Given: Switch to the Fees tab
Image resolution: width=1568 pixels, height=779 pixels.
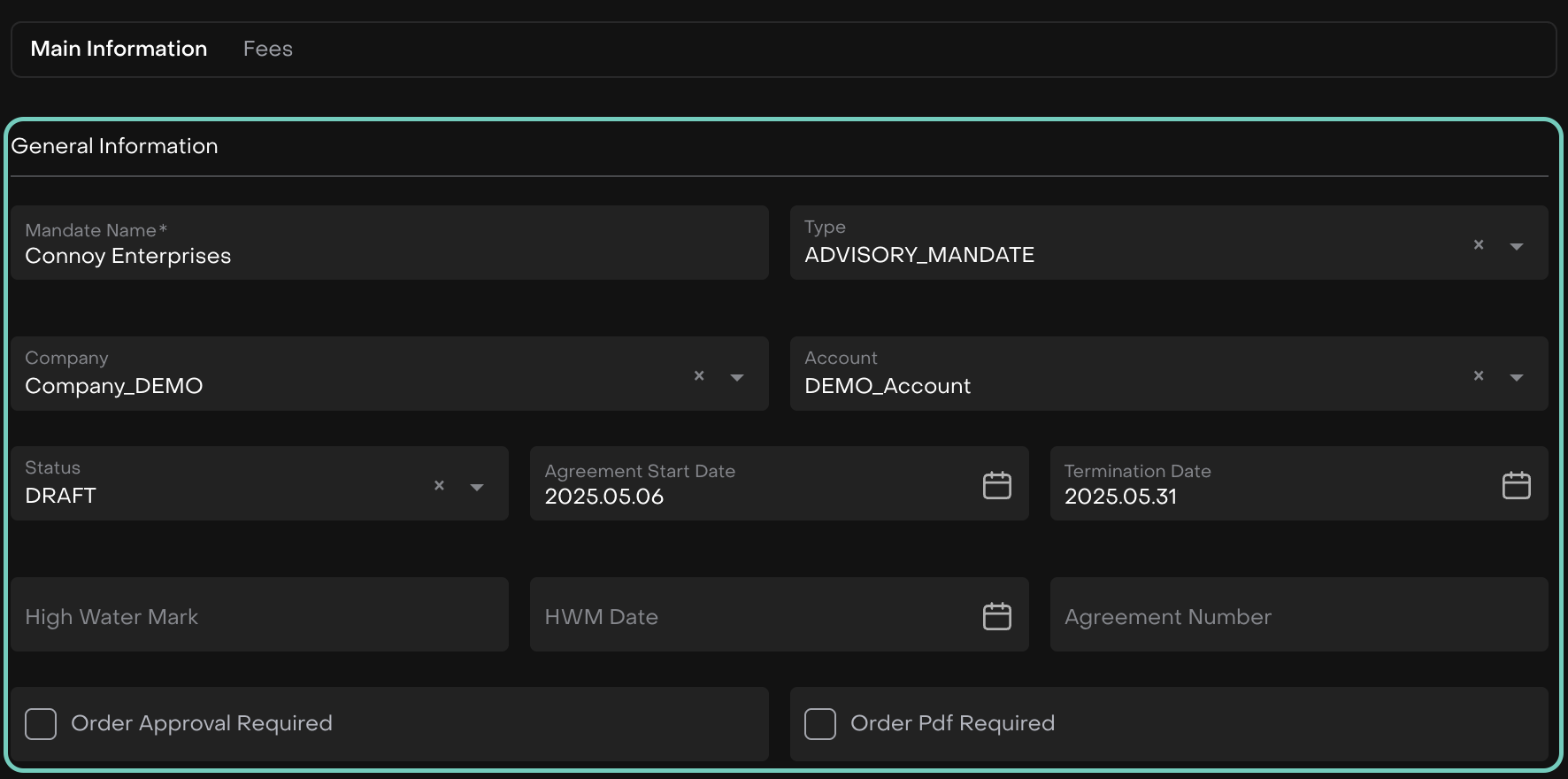Looking at the screenshot, I should pos(267,49).
